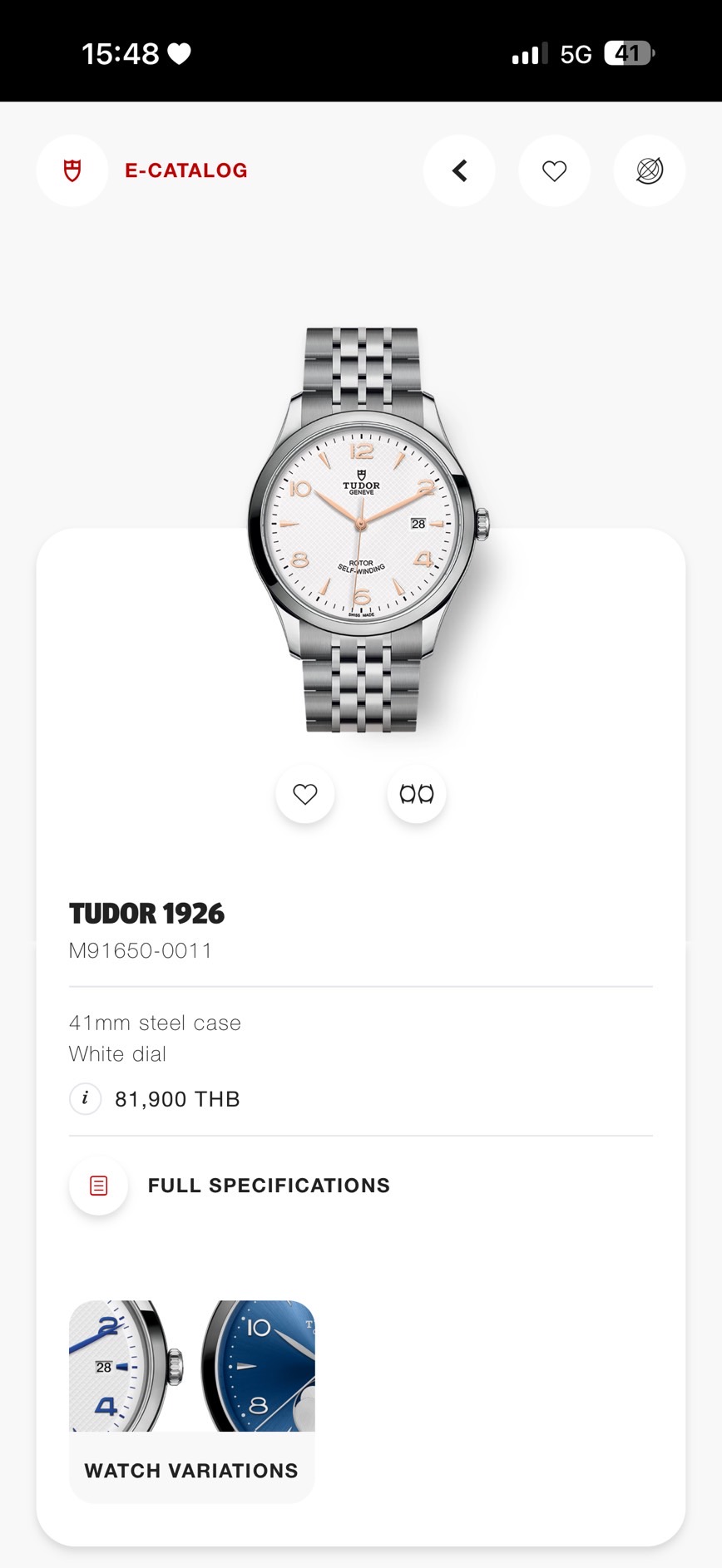Image resolution: width=722 pixels, height=1568 pixels.
Task: Tap reference number M91650-0011
Action: (141, 950)
